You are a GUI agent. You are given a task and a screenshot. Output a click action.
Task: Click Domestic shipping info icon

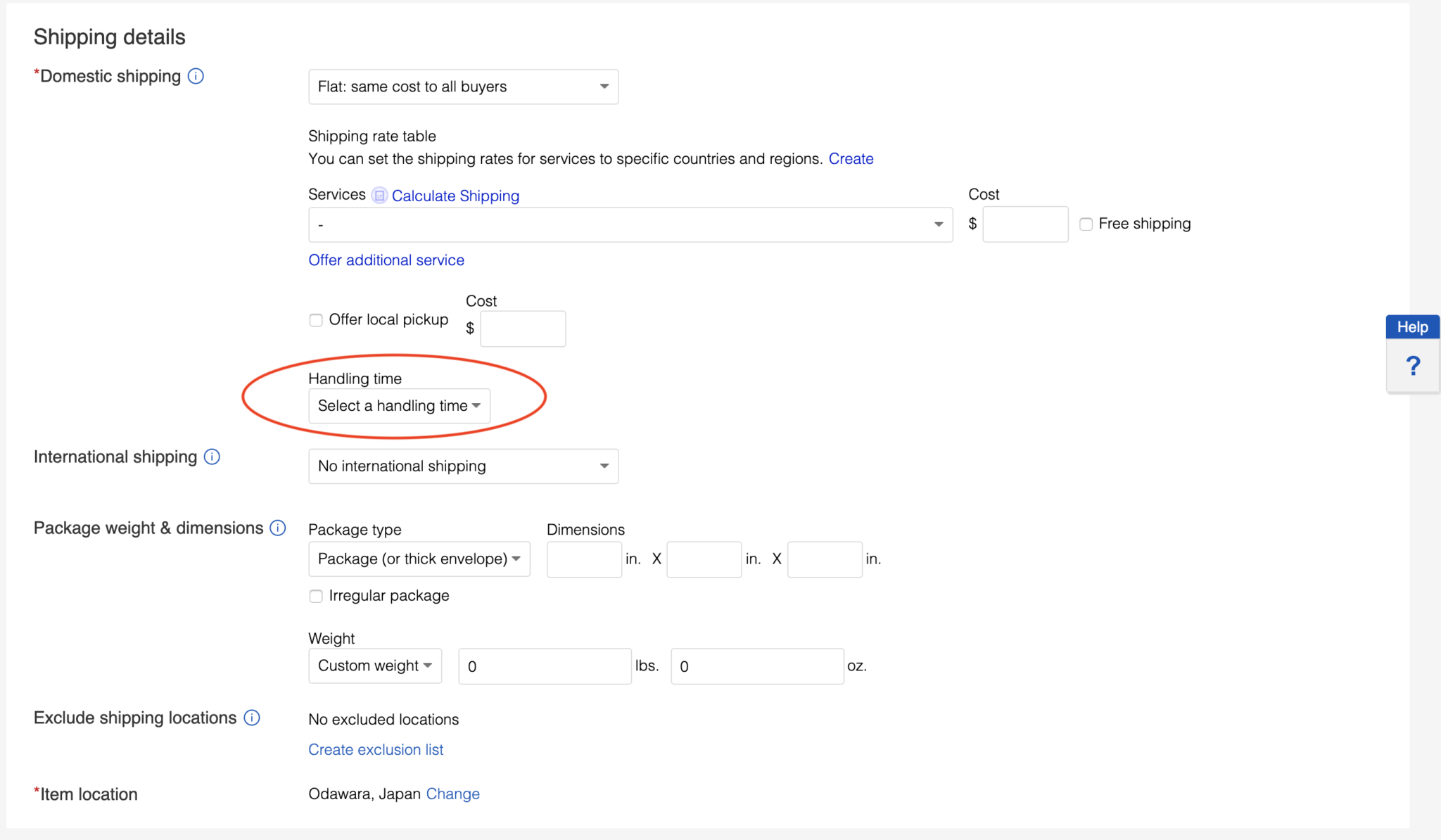(196, 76)
